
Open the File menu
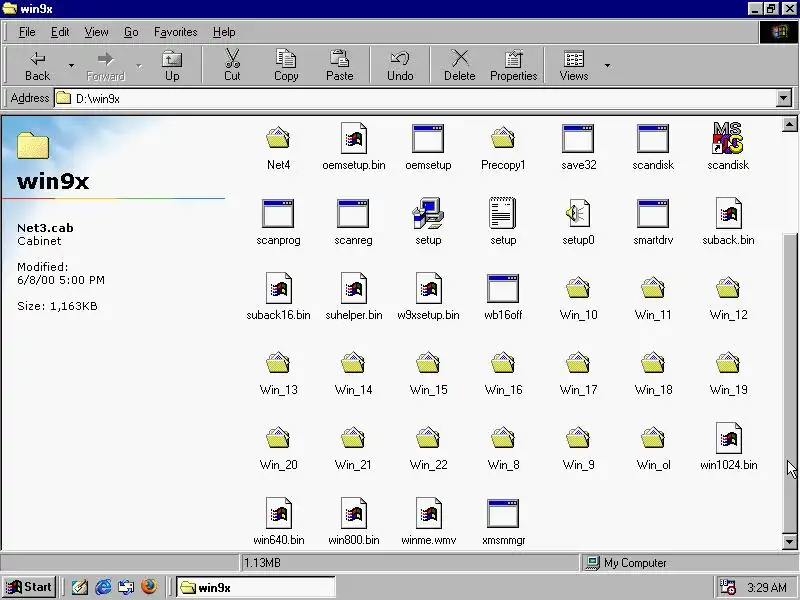(27, 32)
